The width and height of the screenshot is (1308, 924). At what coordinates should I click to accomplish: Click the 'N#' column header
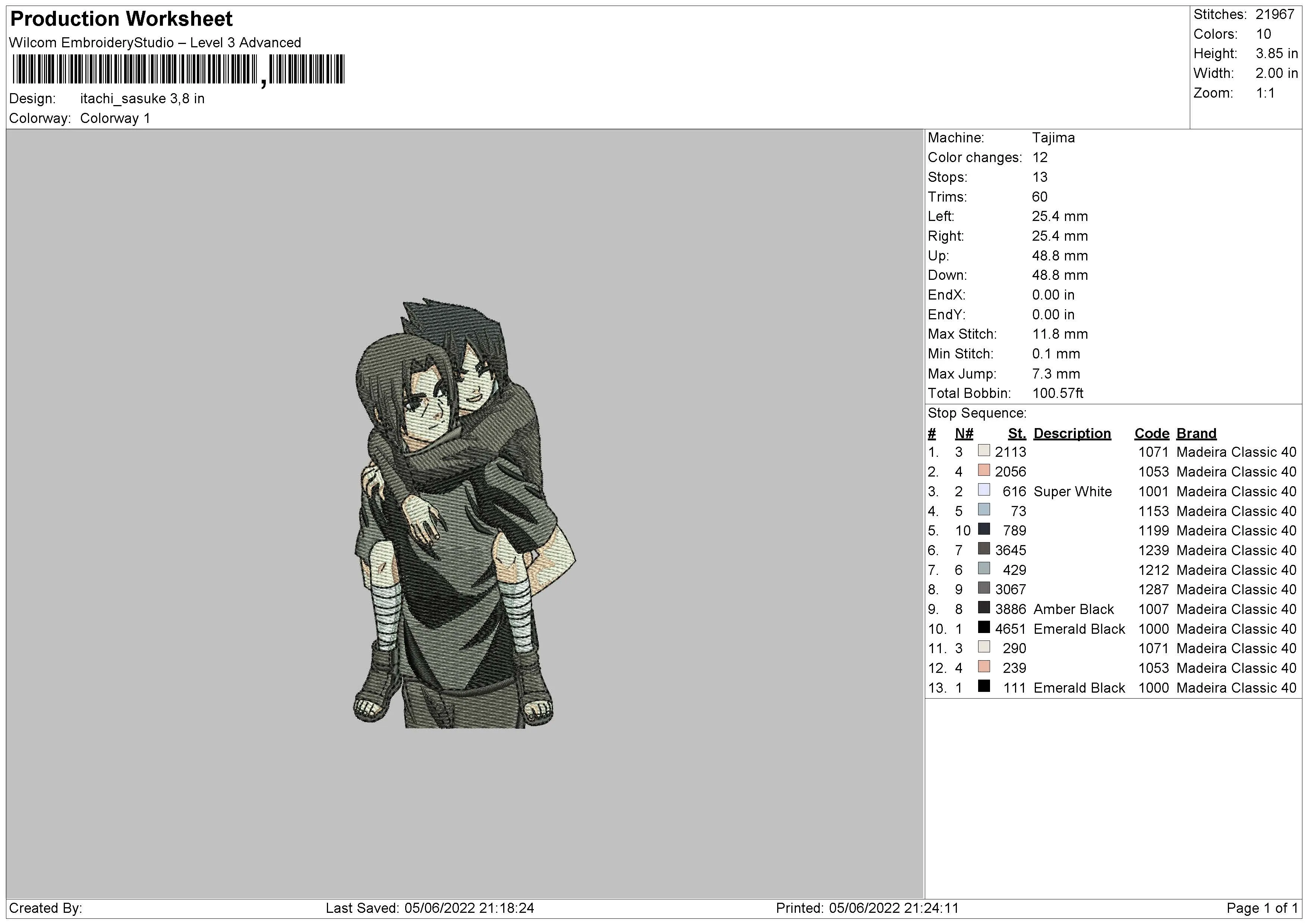(964, 434)
